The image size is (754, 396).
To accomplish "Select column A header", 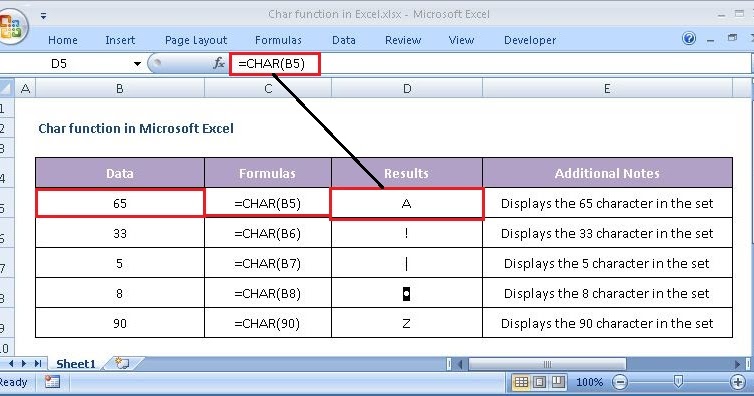I will point(25,89).
